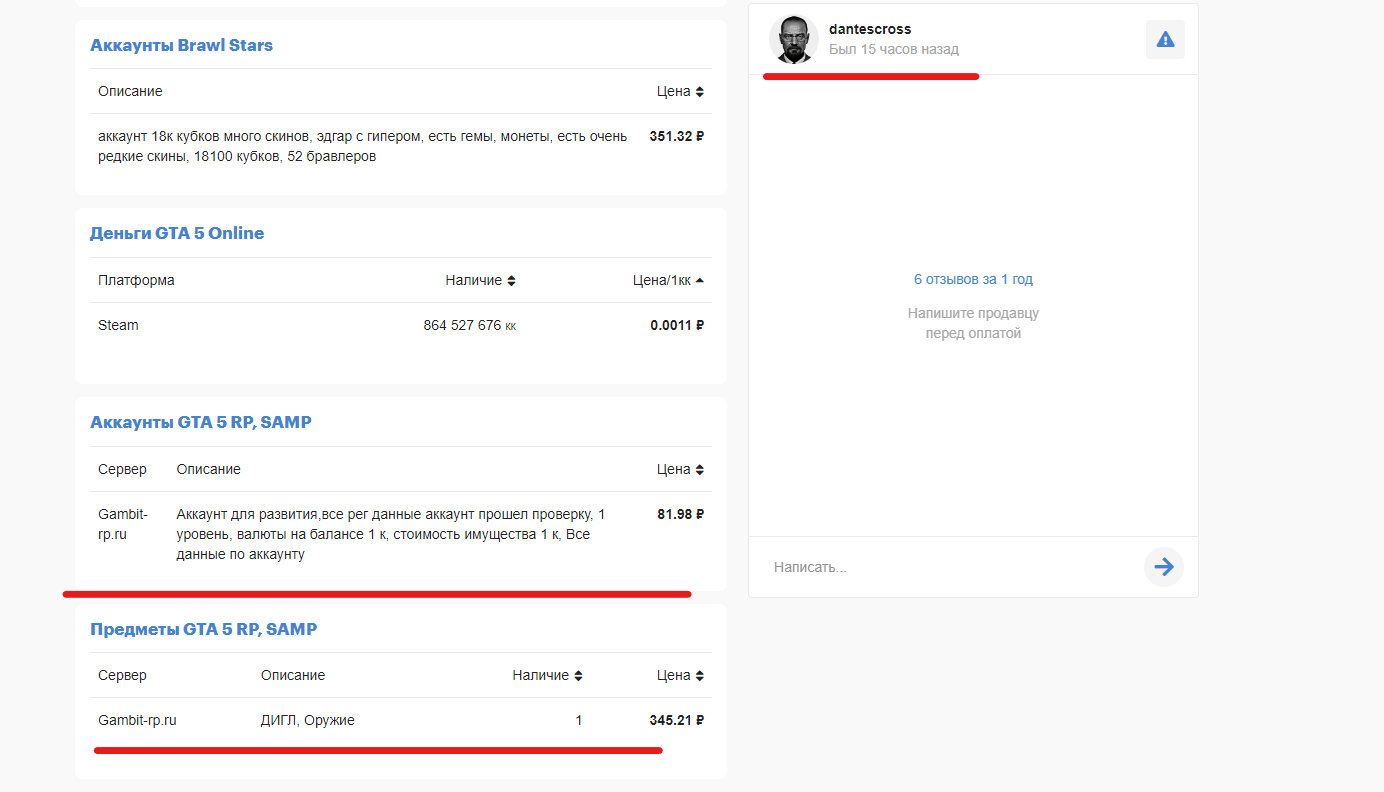Screen dimensions: 1384x792
Task: Open the Gambit-rp.ru account offer for 81.98 ₽
Action: (x=390, y=534)
